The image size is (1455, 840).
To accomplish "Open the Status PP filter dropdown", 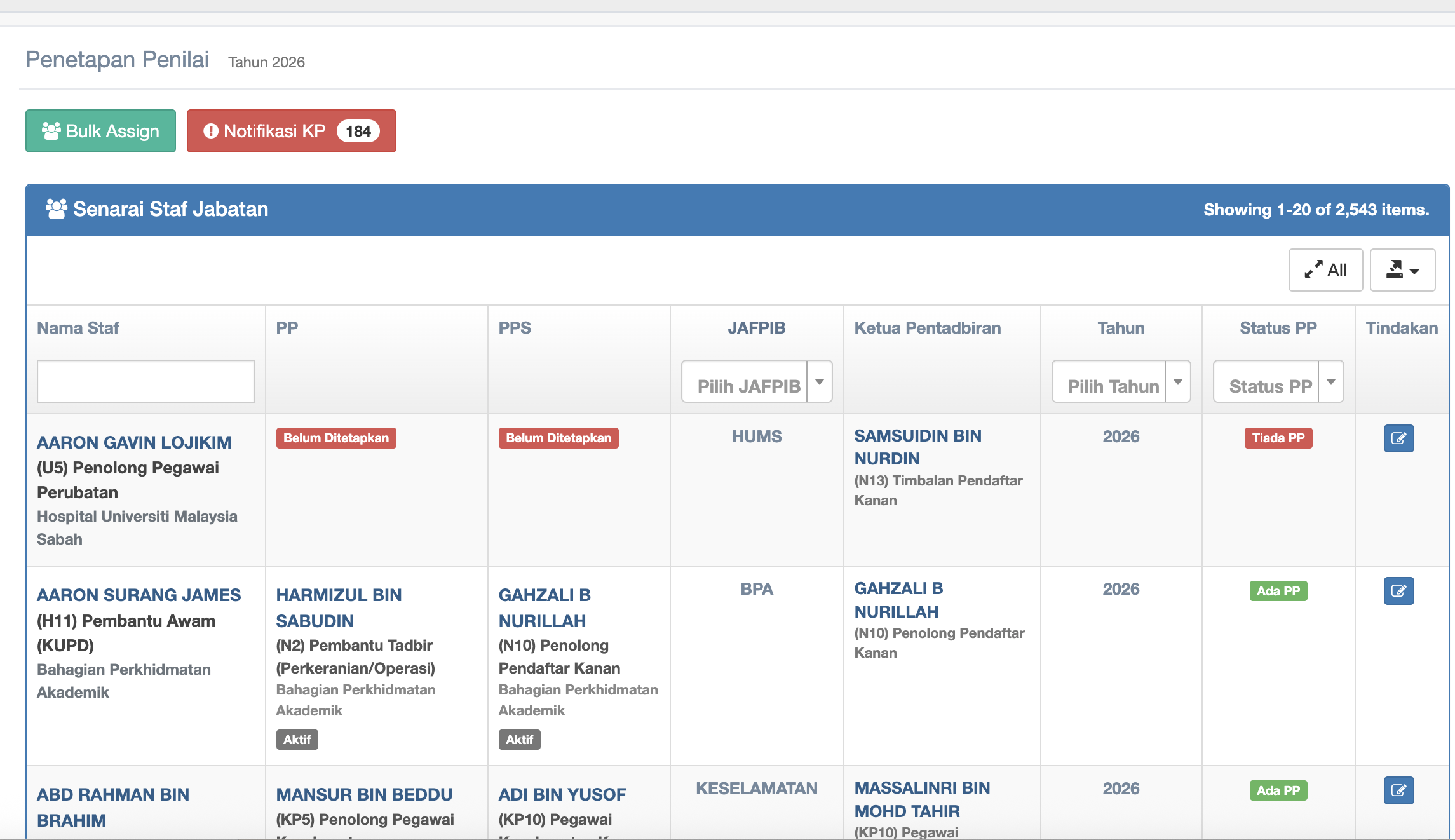I will pos(1278,382).
